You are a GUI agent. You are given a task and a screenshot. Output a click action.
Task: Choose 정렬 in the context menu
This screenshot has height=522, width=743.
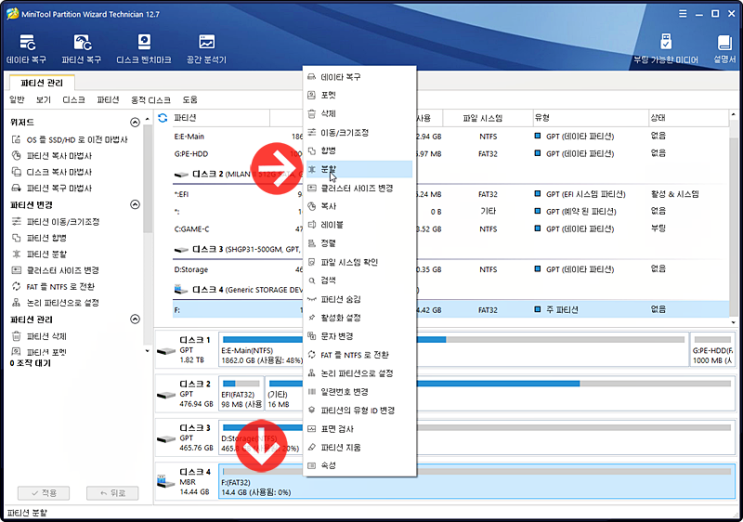[359, 243]
